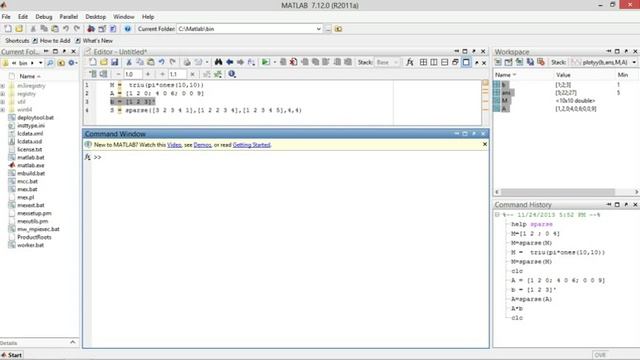Click Save icon in Editor toolbar

pyautogui.click(x=115, y=62)
